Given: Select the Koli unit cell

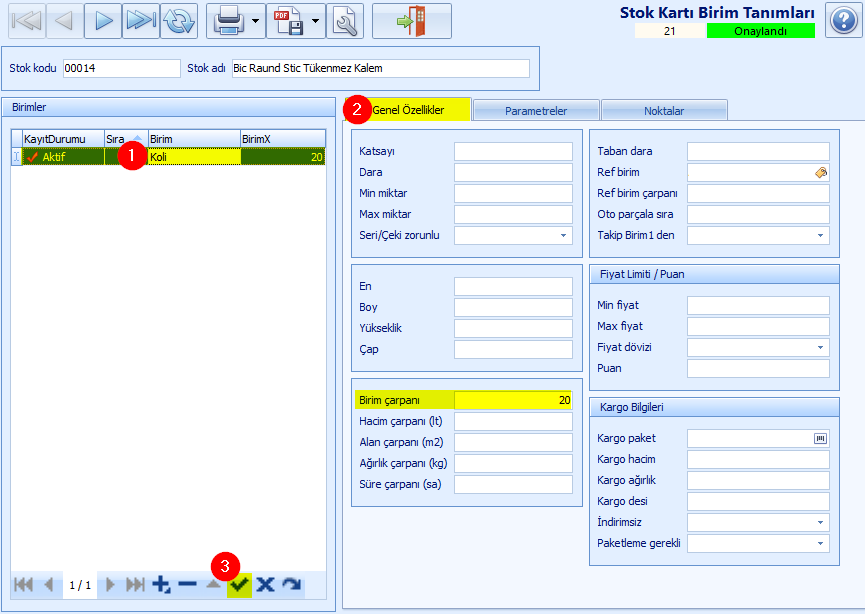Looking at the screenshot, I should 194,157.
